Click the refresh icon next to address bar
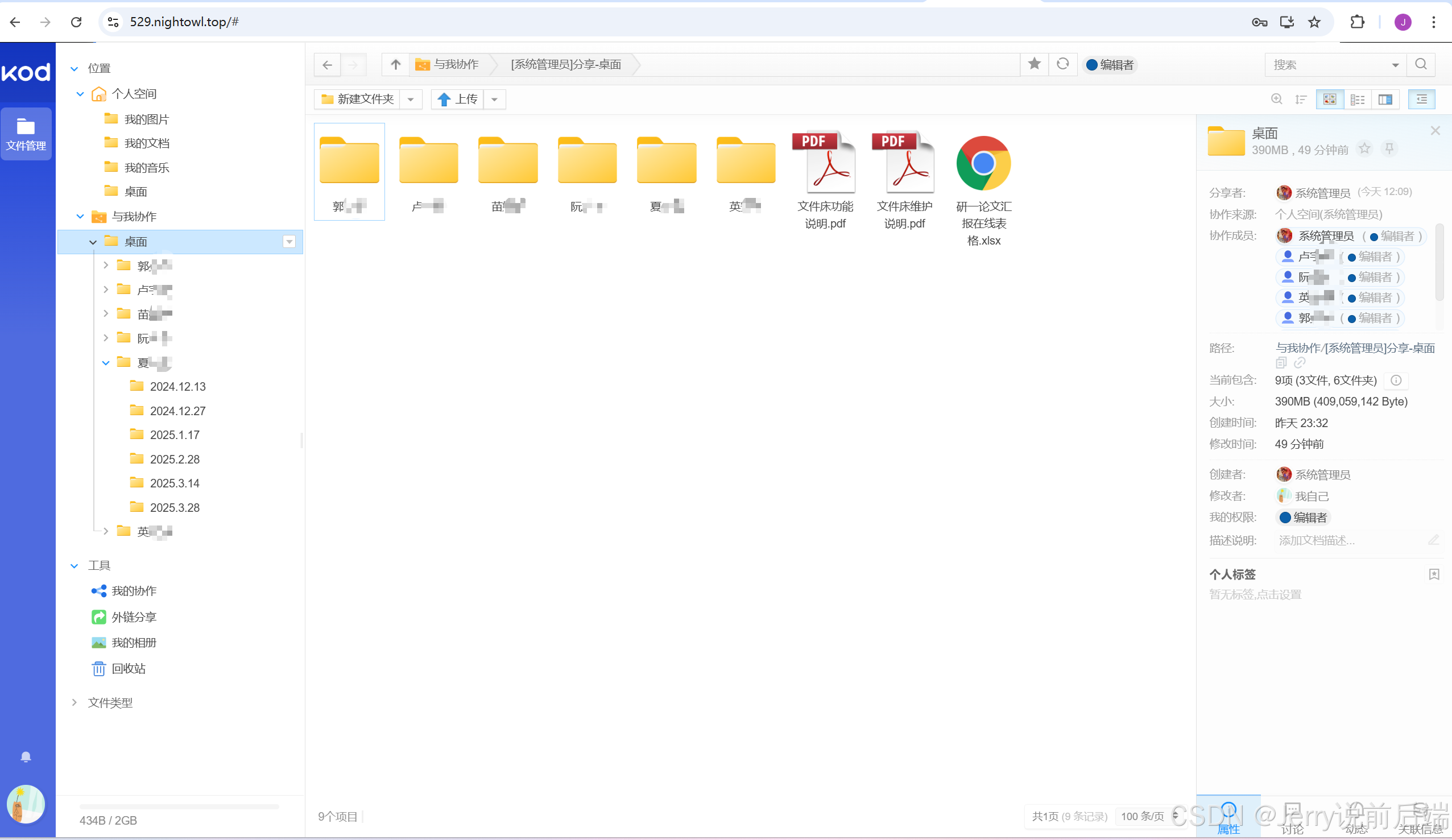This screenshot has height=840, width=1452. pyautogui.click(x=1062, y=64)
